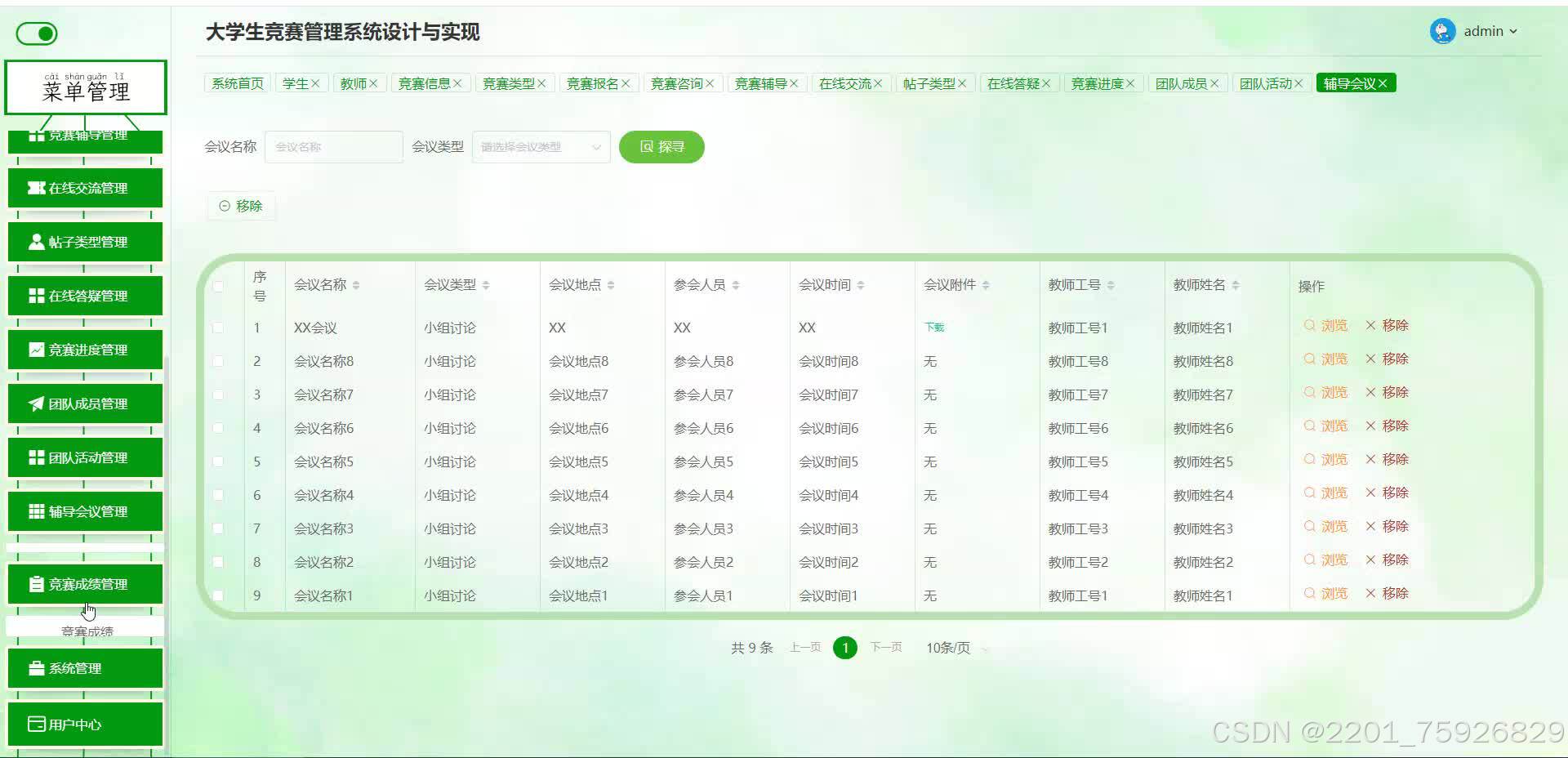Check the checkbox for XX会议 row

click(x=218, y=328)
